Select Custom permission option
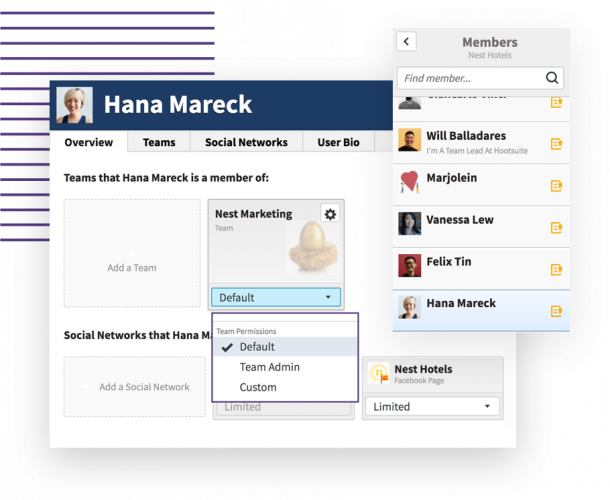The height and width of the screenshot is (500, 610). (285, 387)
